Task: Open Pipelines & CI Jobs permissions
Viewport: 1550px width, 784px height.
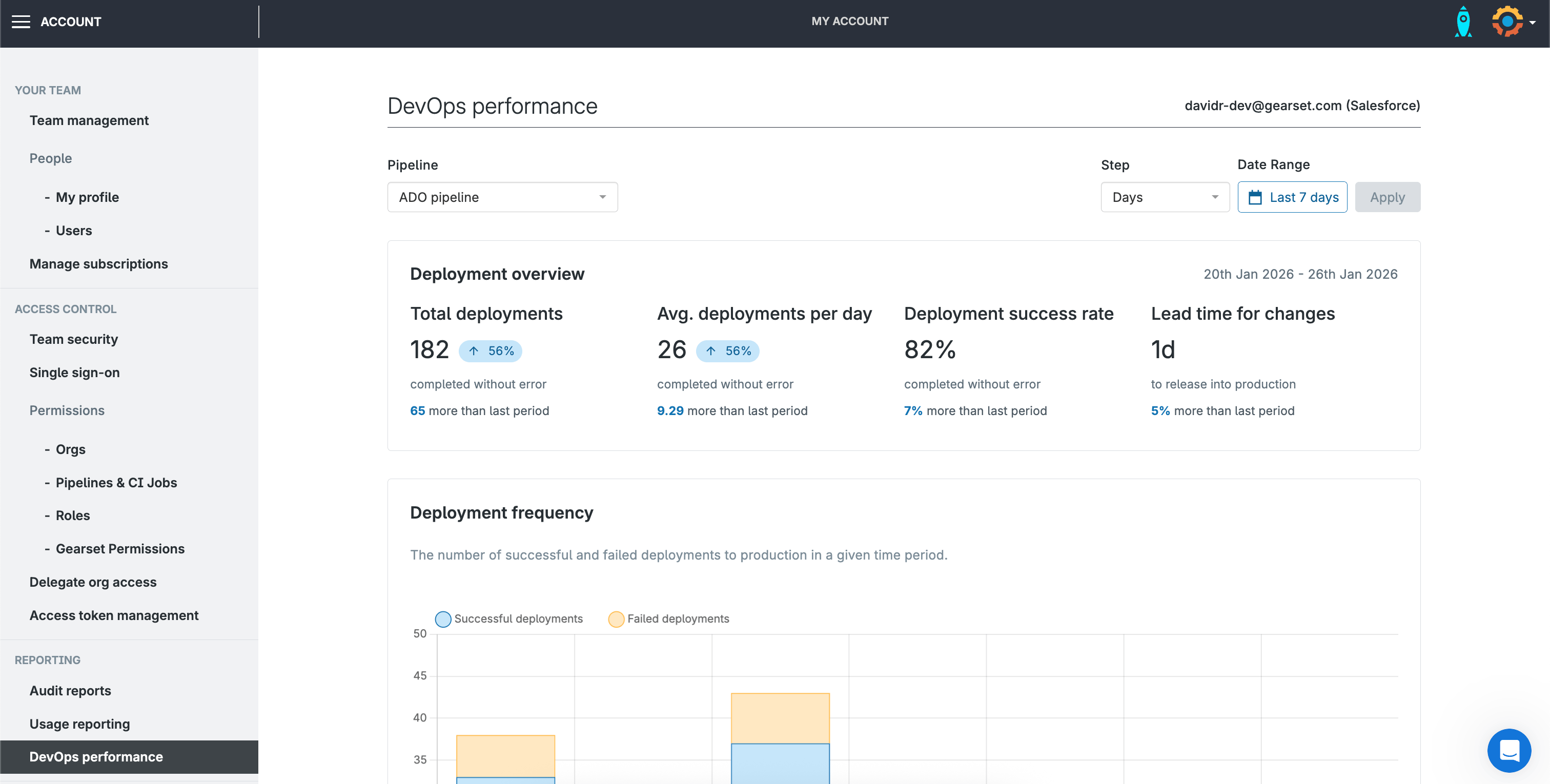Action: (x=116, y=483)
